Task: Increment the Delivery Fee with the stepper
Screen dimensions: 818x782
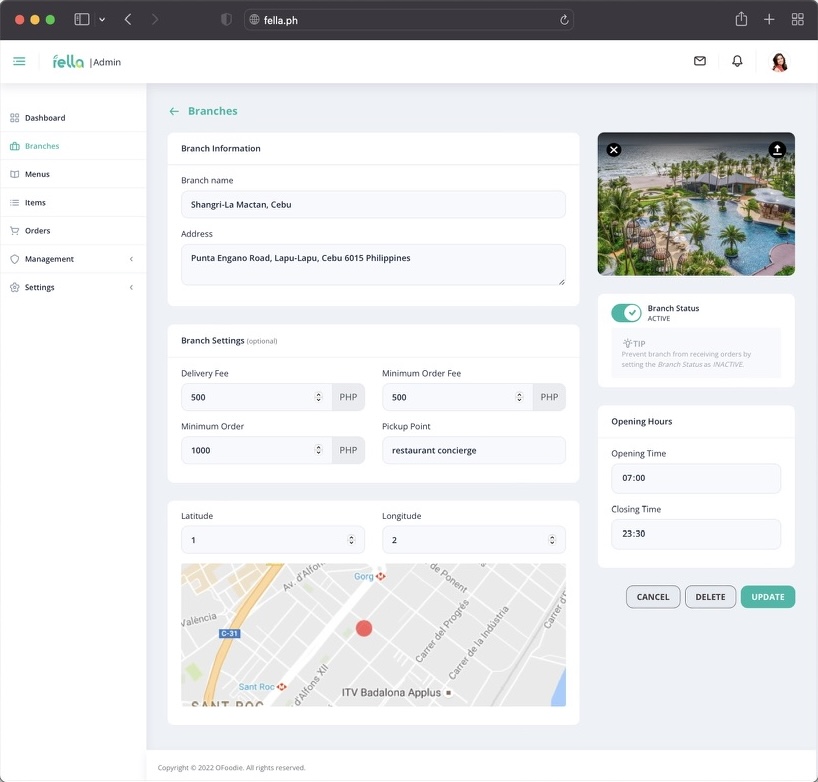Action: (x=319, y=392)
